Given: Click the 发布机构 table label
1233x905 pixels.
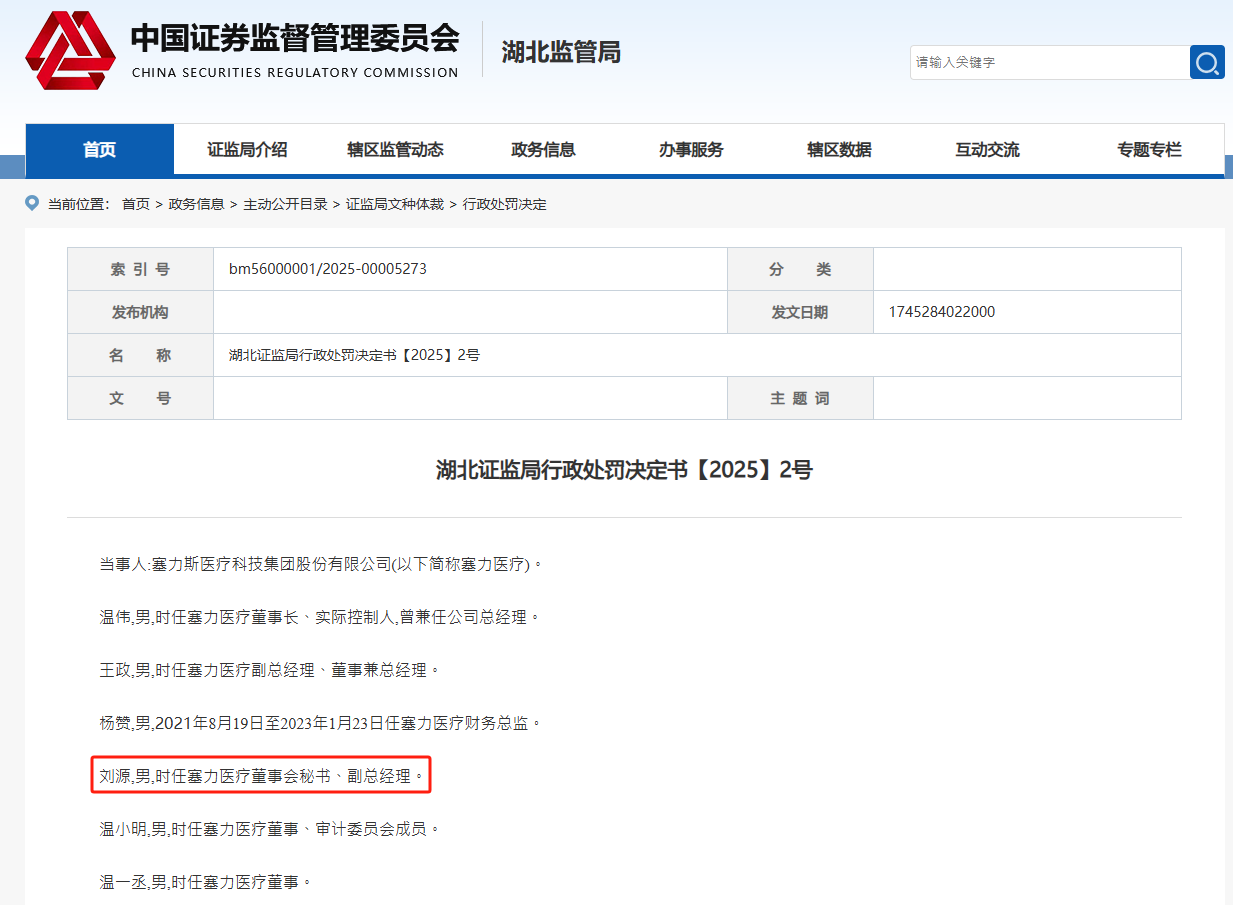Looking at the screenshot, I should coord(140,312).
